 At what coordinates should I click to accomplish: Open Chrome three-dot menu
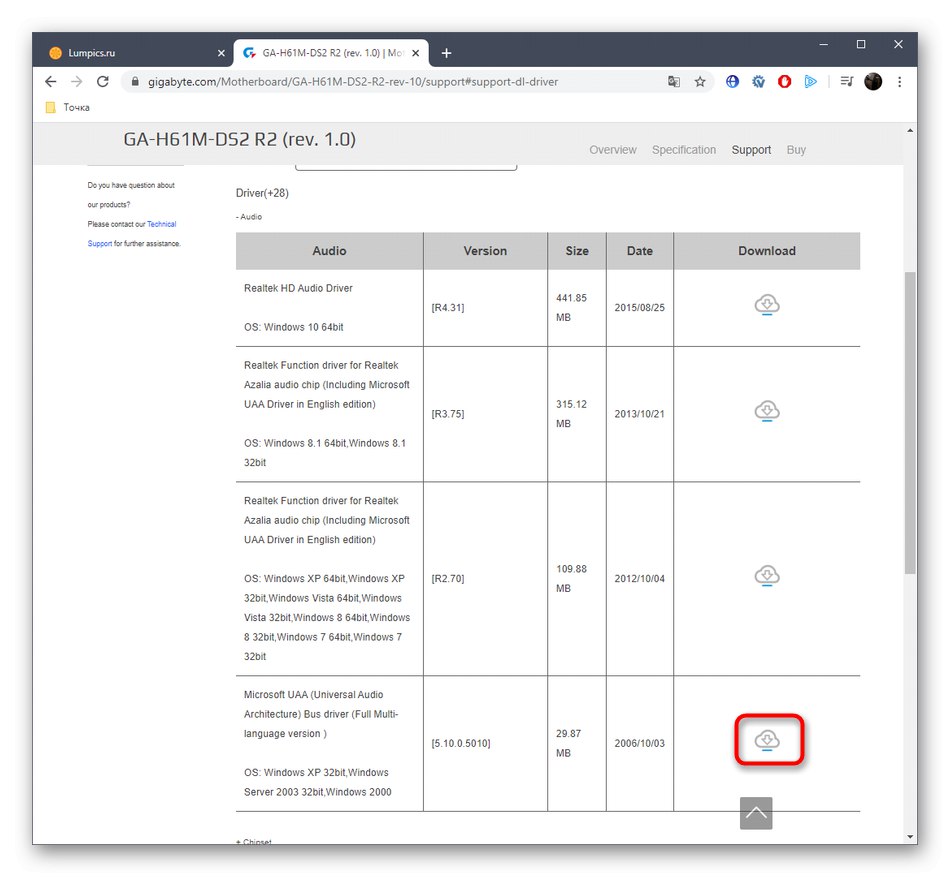pyautogui.click(x=900, y=81)
